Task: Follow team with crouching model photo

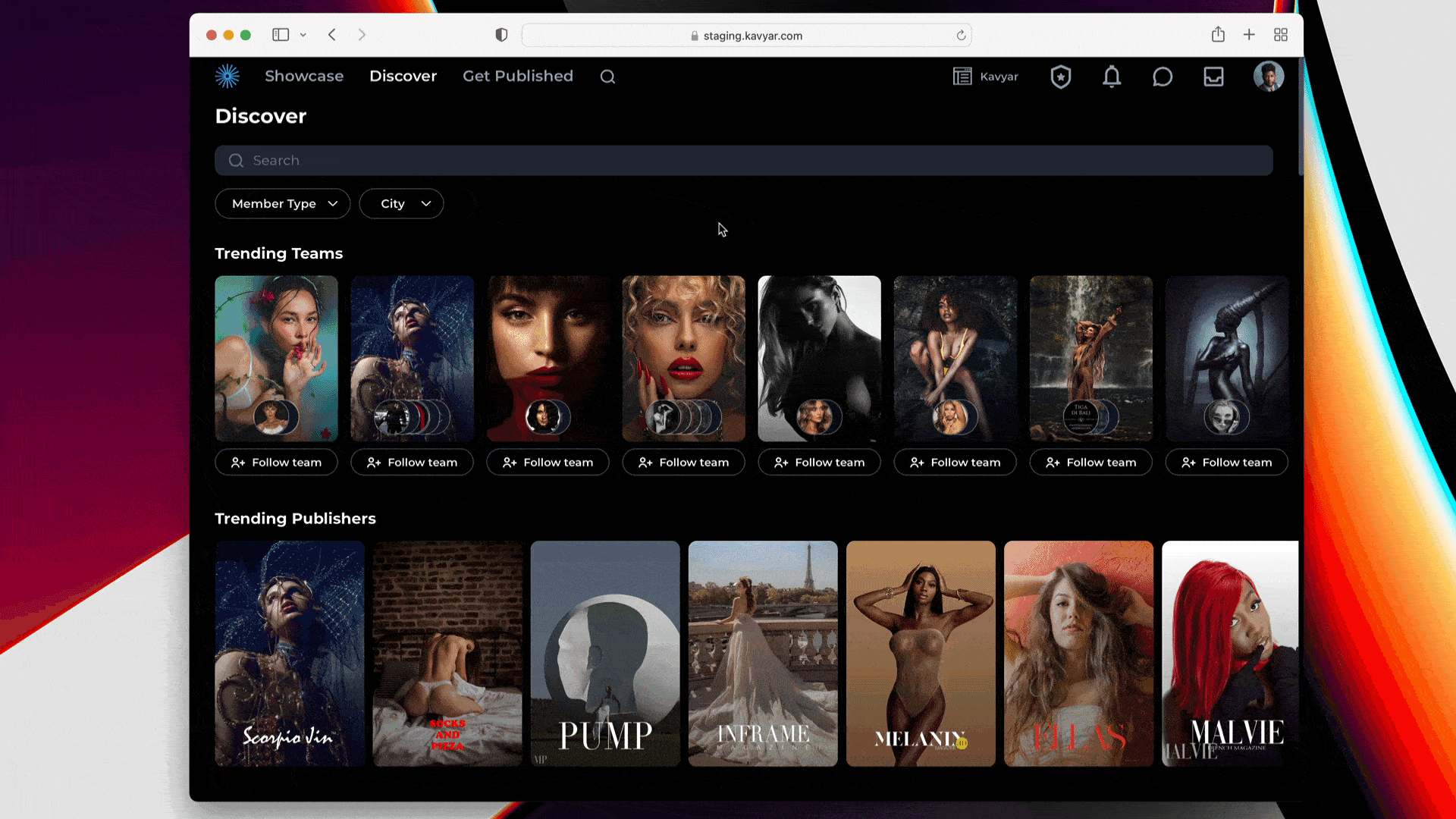Action: click(955, 463)
